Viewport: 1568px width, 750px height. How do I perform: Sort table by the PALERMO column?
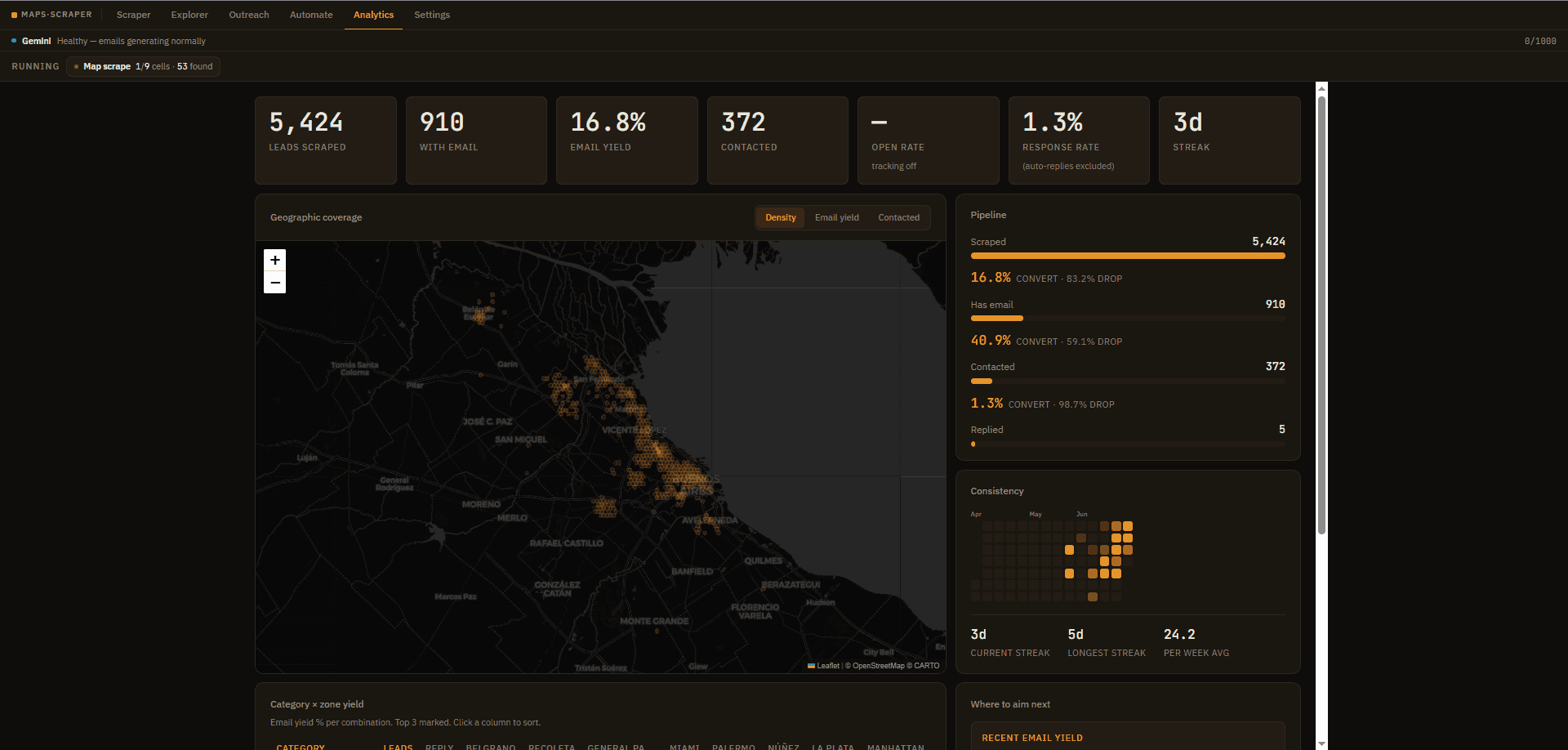click(733, 747)
